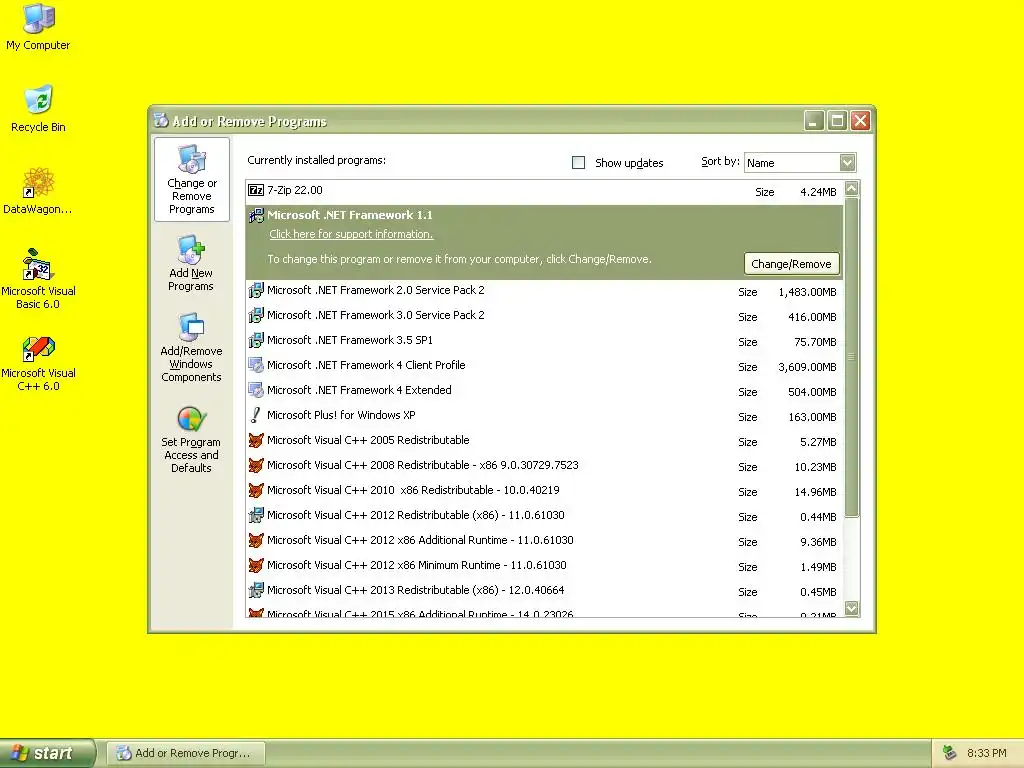Click the .NET Framework 3.5 SP1 icon
Viewport: 1024px width, 768px height.
[256, 340]
